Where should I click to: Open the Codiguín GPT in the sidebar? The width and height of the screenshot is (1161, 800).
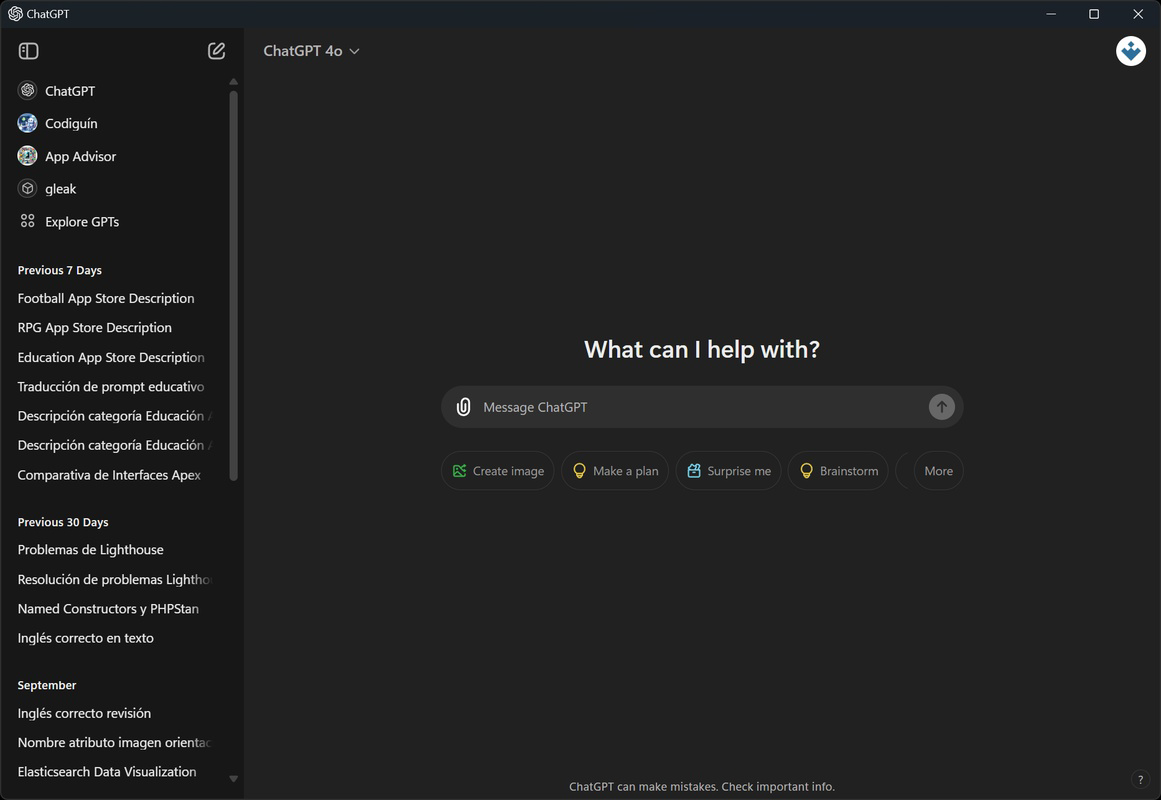click(x=70, y=123)
